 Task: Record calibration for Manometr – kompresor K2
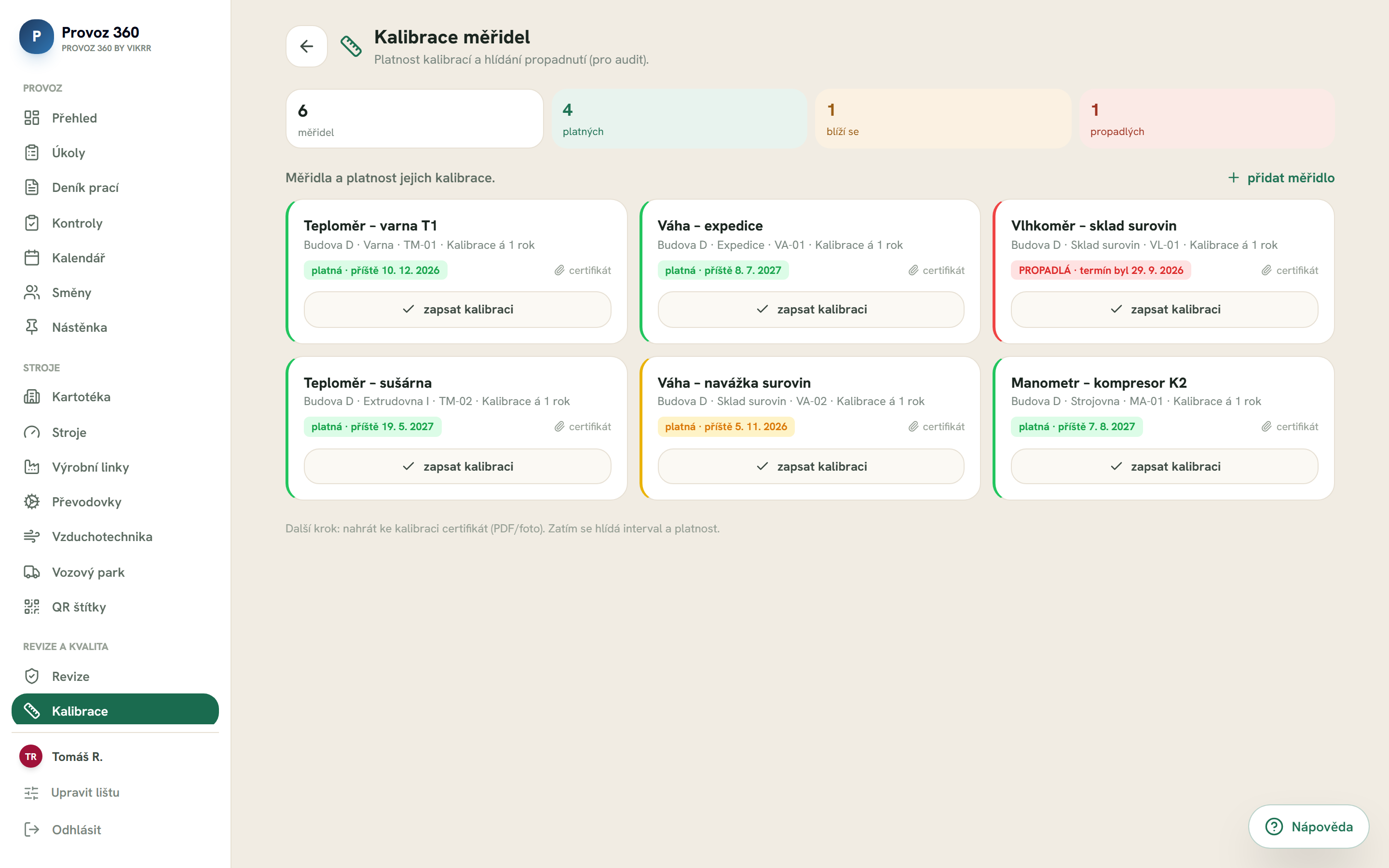click(1164, 466)
